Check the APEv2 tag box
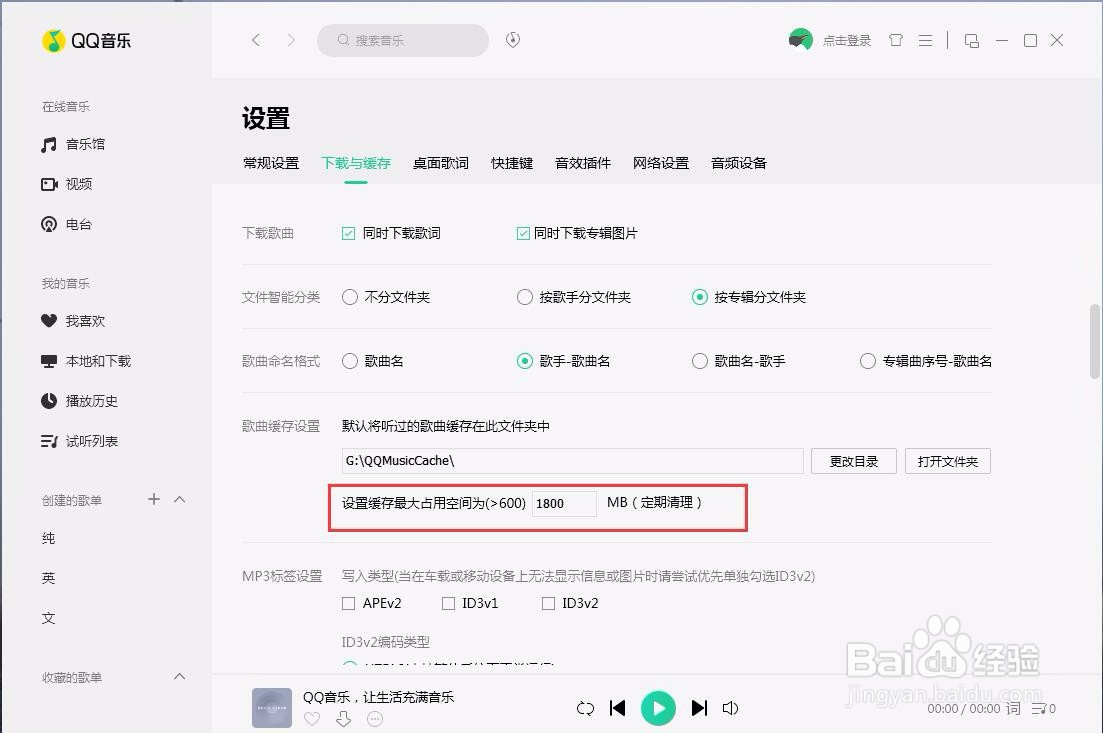The image size is (1103, 733). (348, 603)
